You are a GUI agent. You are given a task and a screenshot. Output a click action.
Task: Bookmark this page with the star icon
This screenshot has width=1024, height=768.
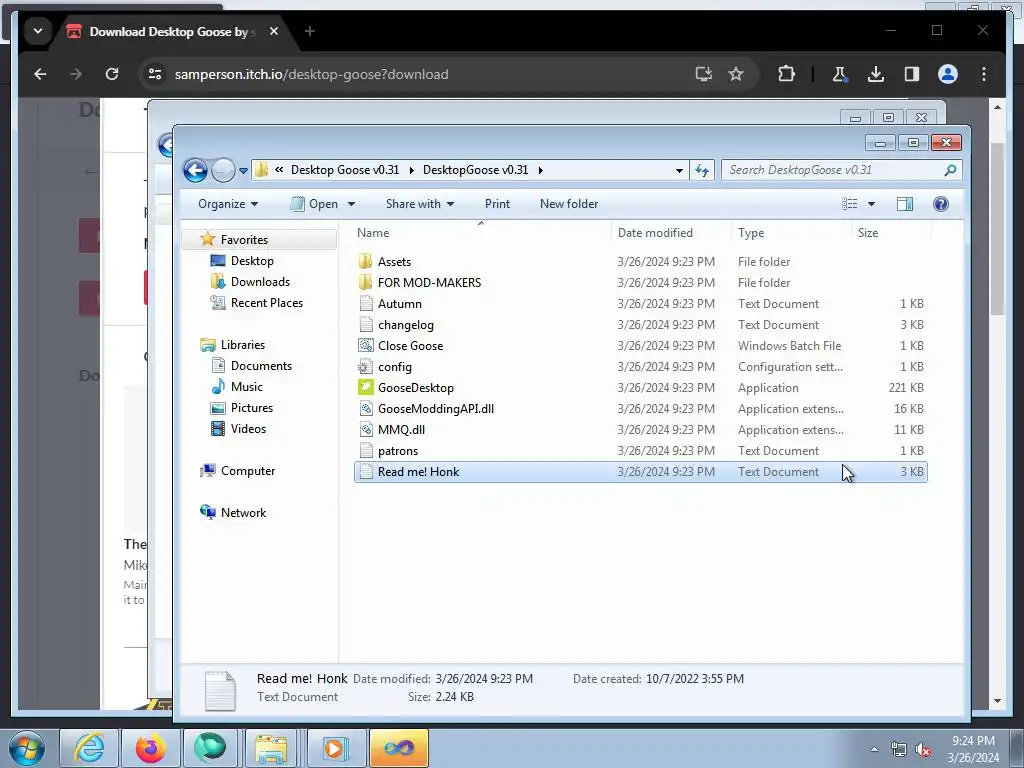[x=736, y=74]
